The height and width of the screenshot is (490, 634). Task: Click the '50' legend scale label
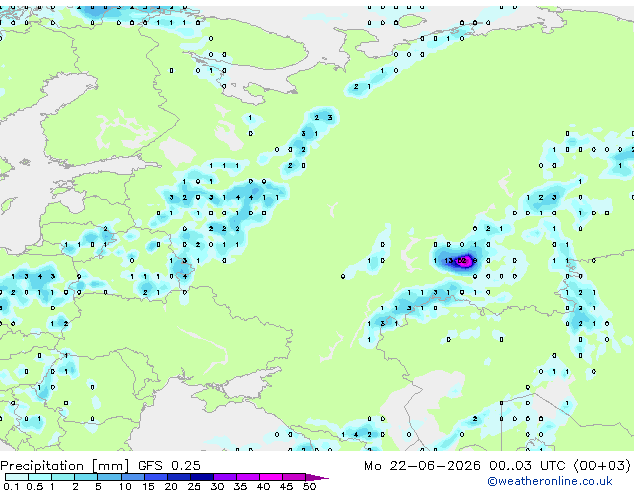310,486
